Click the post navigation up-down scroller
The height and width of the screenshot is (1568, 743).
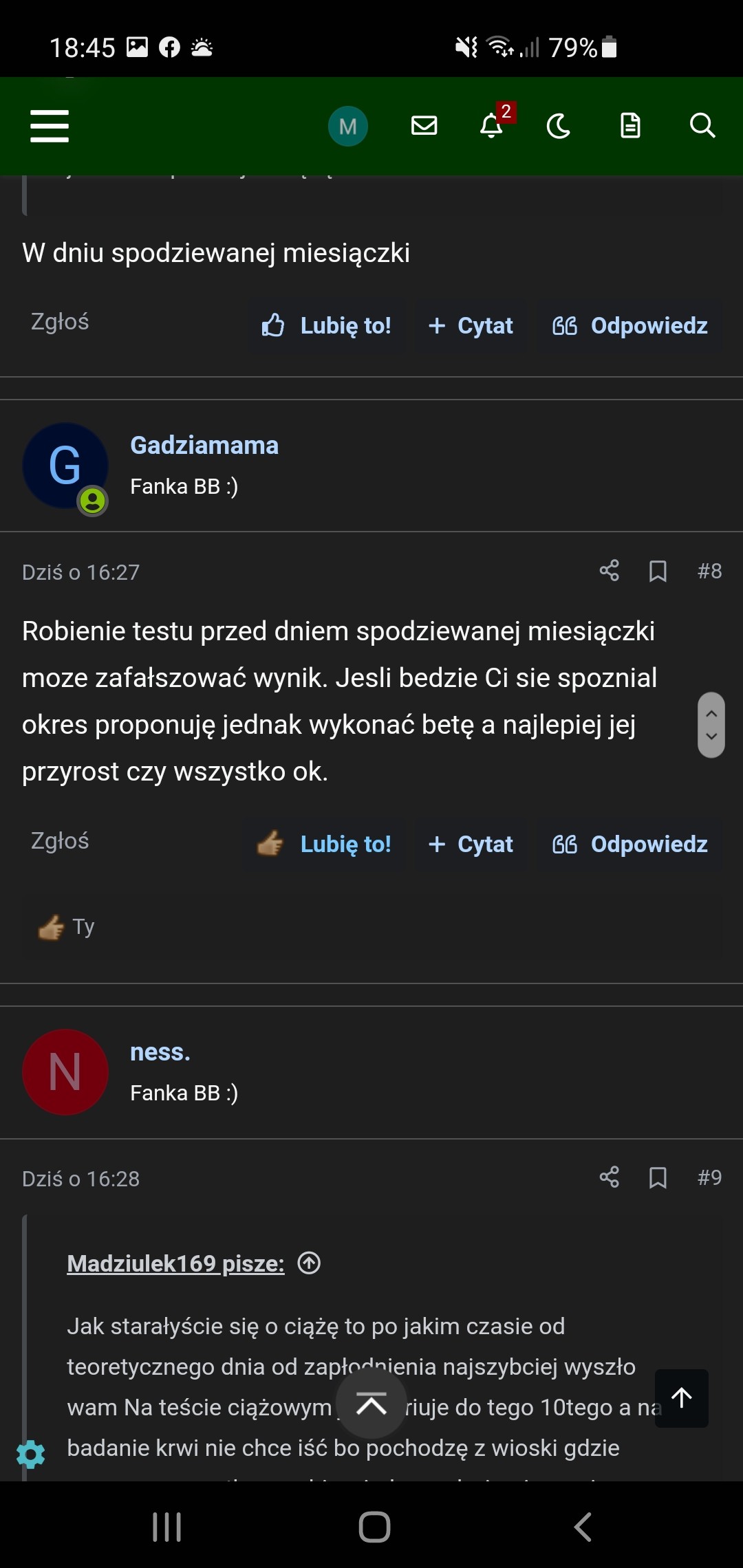point(711,725)
